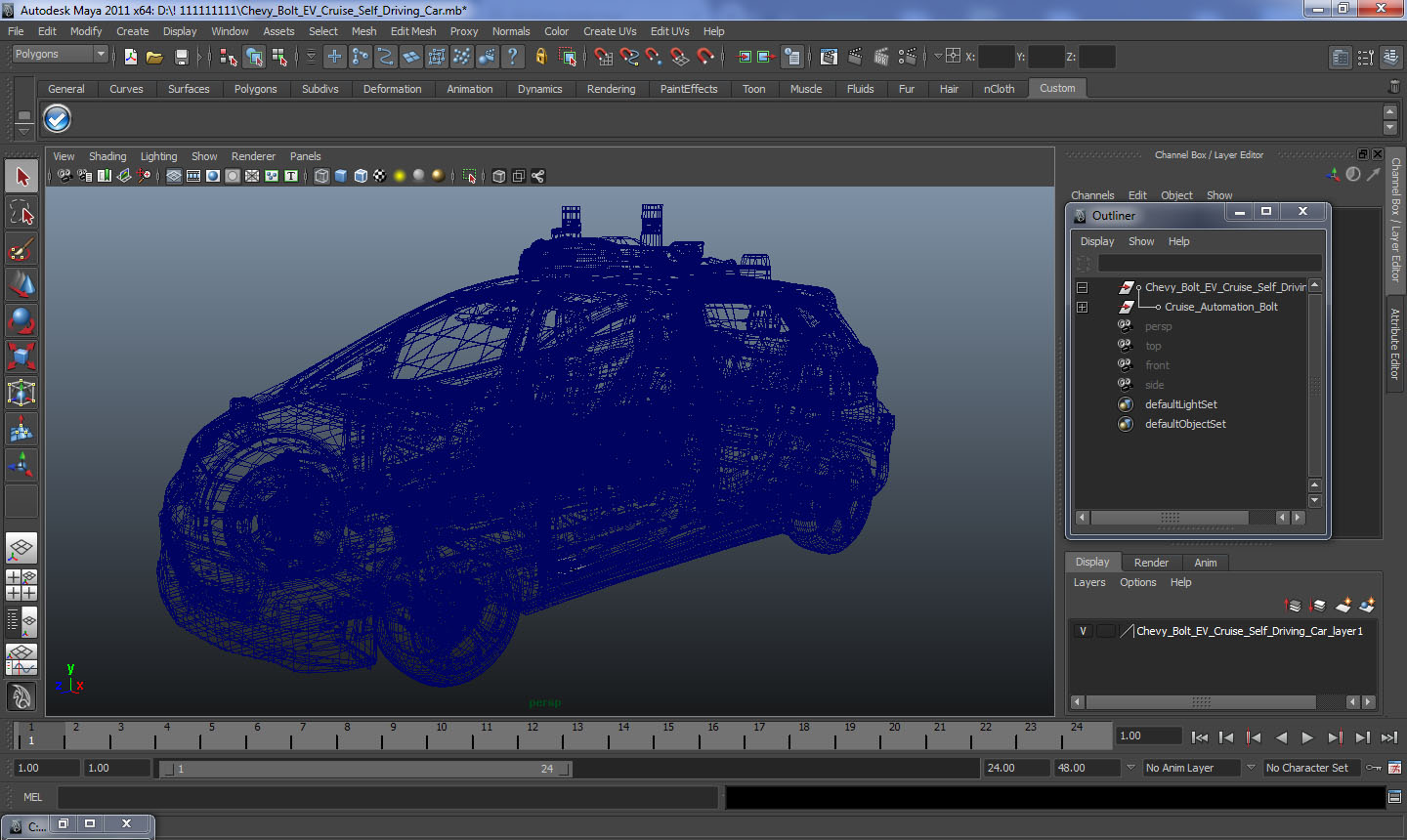Open the Create UVs menu
This screenshot has height=840, width=1407.
(610, 31)
